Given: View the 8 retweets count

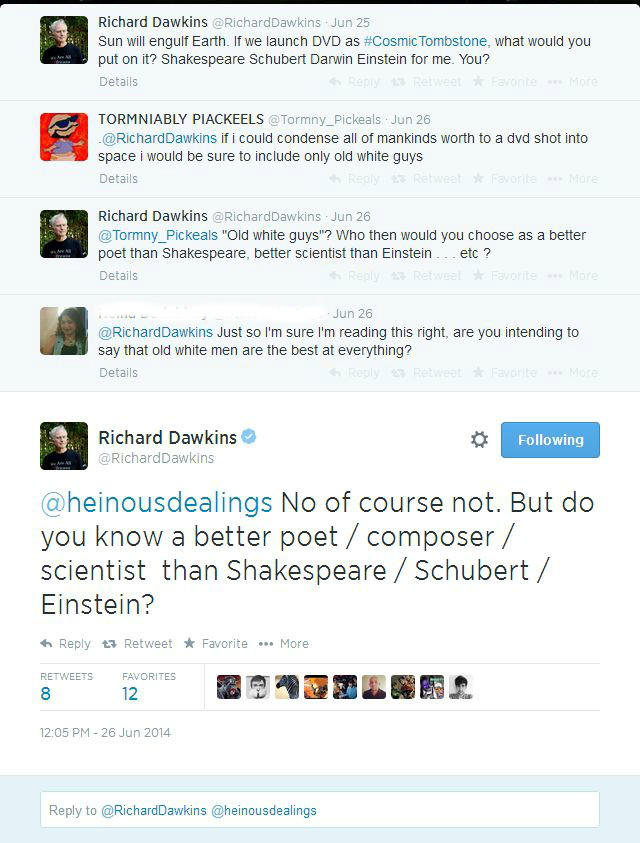Looking at the screenshot, I should coord(46,694).
